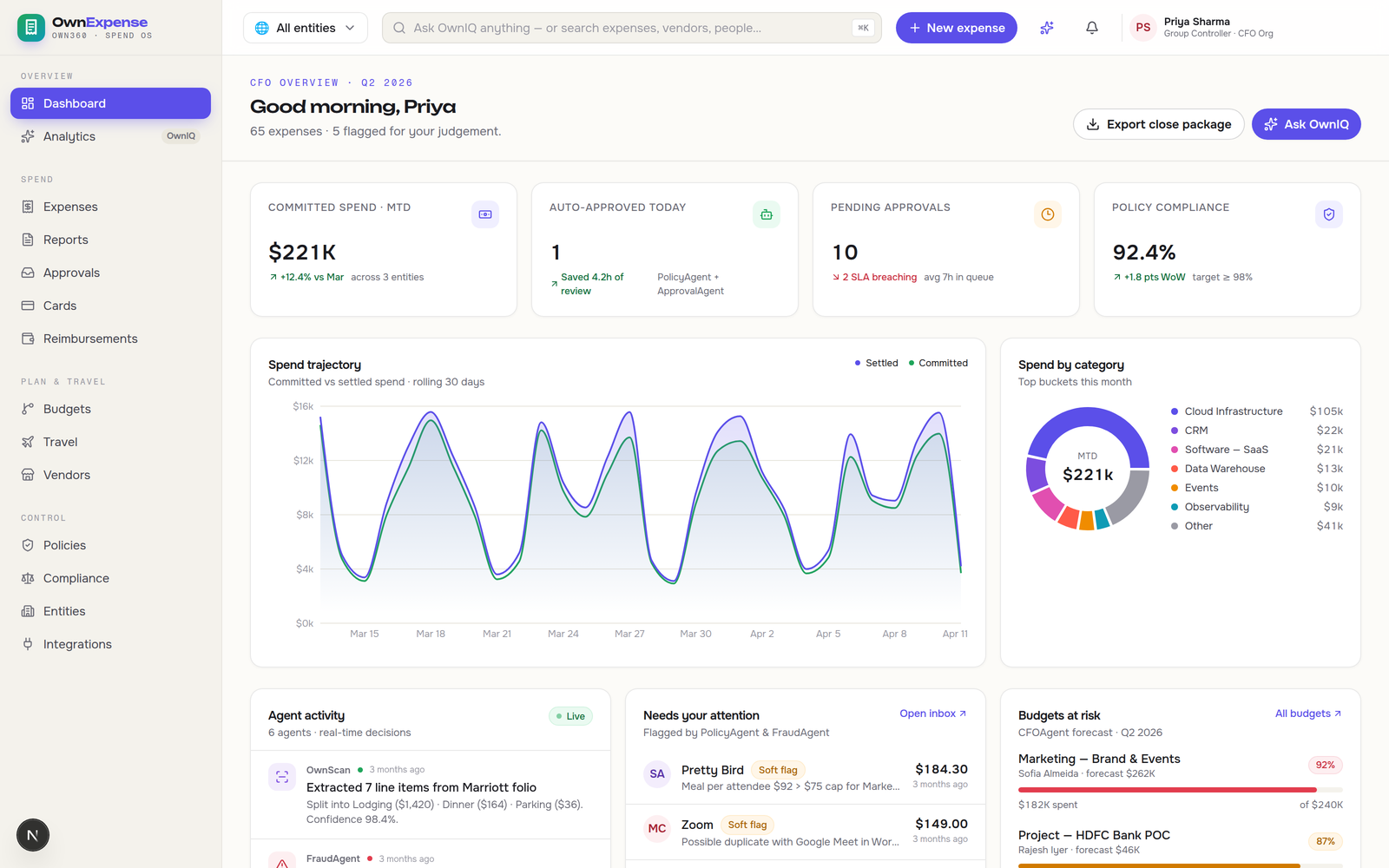The image size is (1389, 868).
Task: Click the Budgets sidebar icon
Action: (28, 409)
